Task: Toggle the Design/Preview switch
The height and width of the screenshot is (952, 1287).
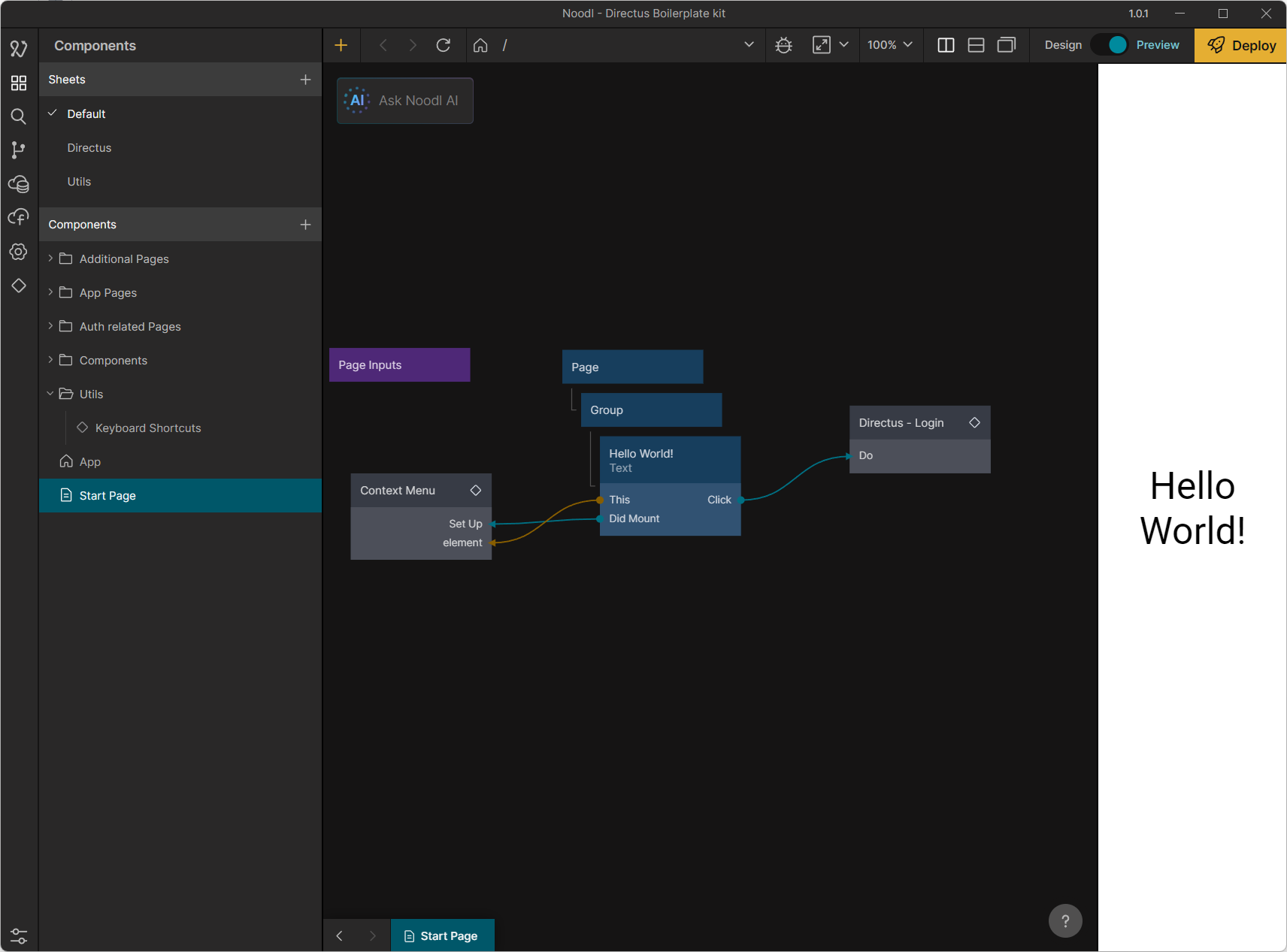Action: click(1110, 46)
